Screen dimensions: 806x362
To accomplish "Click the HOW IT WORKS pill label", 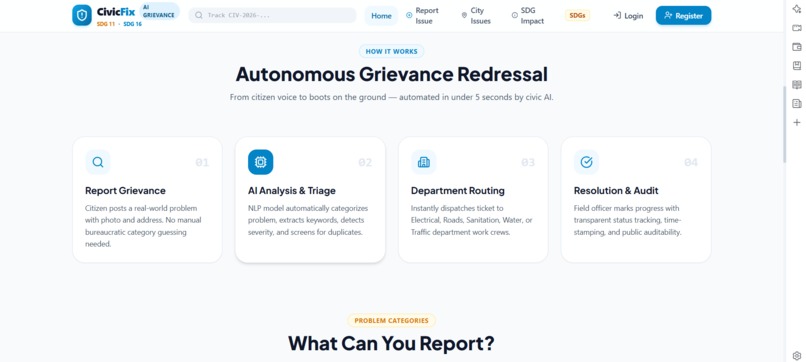I will (x=391, y=51).
